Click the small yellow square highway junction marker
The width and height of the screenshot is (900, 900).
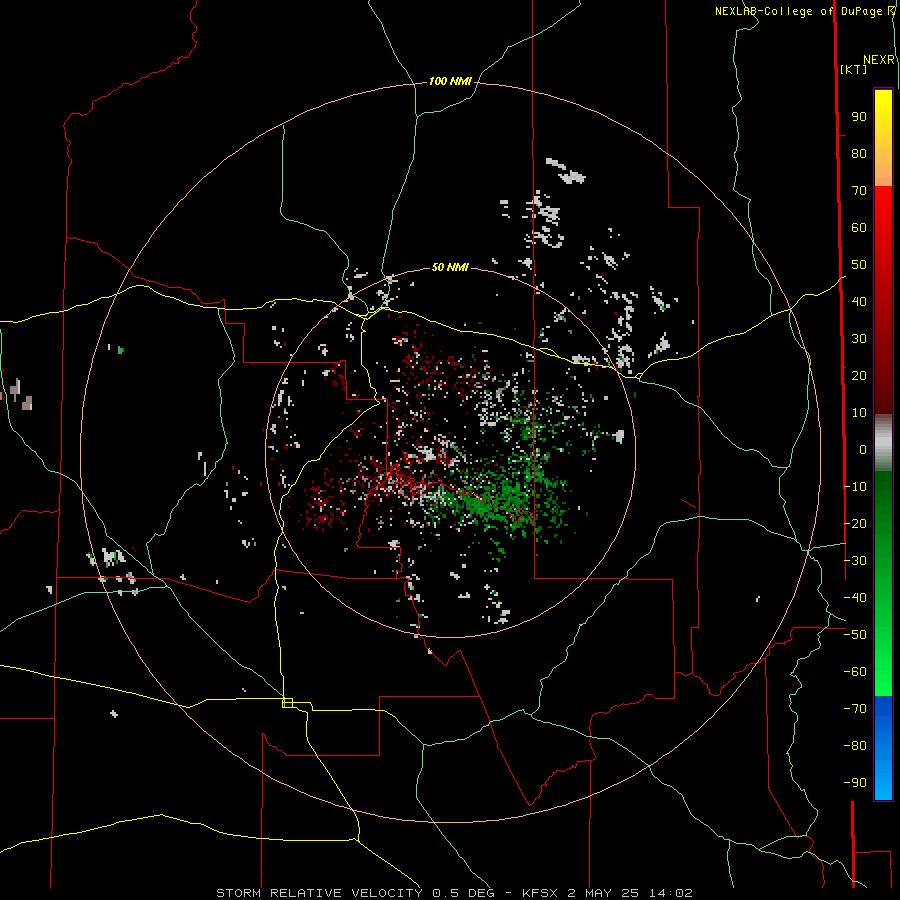click(288, 703)
